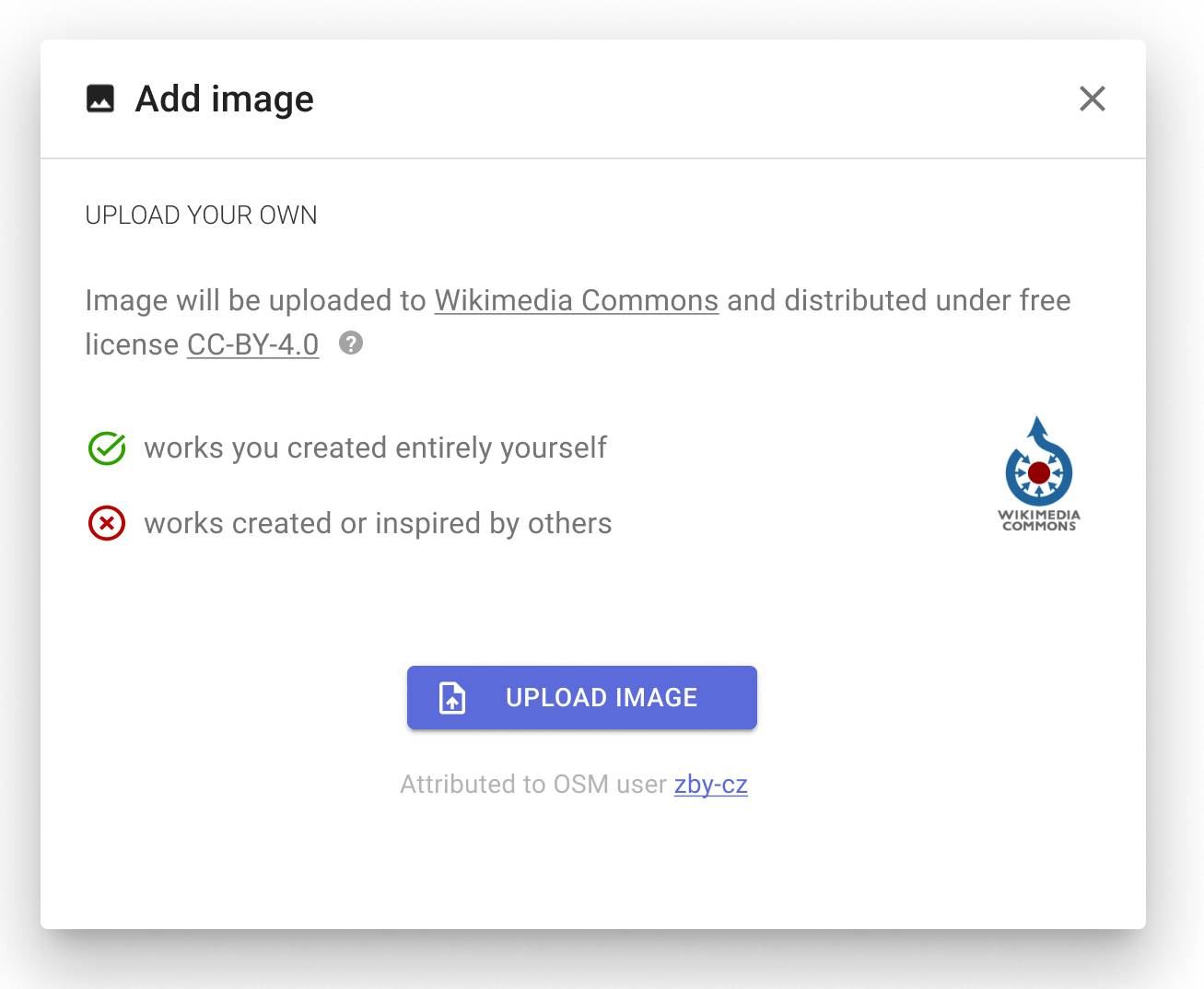Open the zby-cz user profile link
1204x989 pixels.
click(711, 785)
